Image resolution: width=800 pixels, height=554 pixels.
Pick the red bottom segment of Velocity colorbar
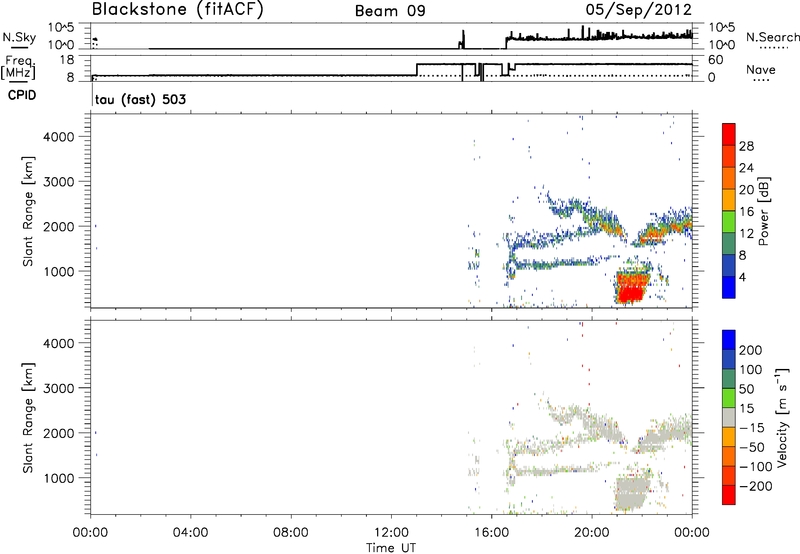pyautogui.click(x=729, y=495)
